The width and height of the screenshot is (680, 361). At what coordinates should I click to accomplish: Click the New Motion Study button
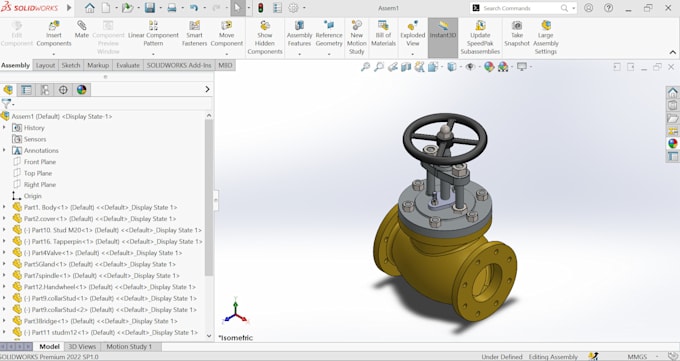pyautogui.click(x=356, y=38)
